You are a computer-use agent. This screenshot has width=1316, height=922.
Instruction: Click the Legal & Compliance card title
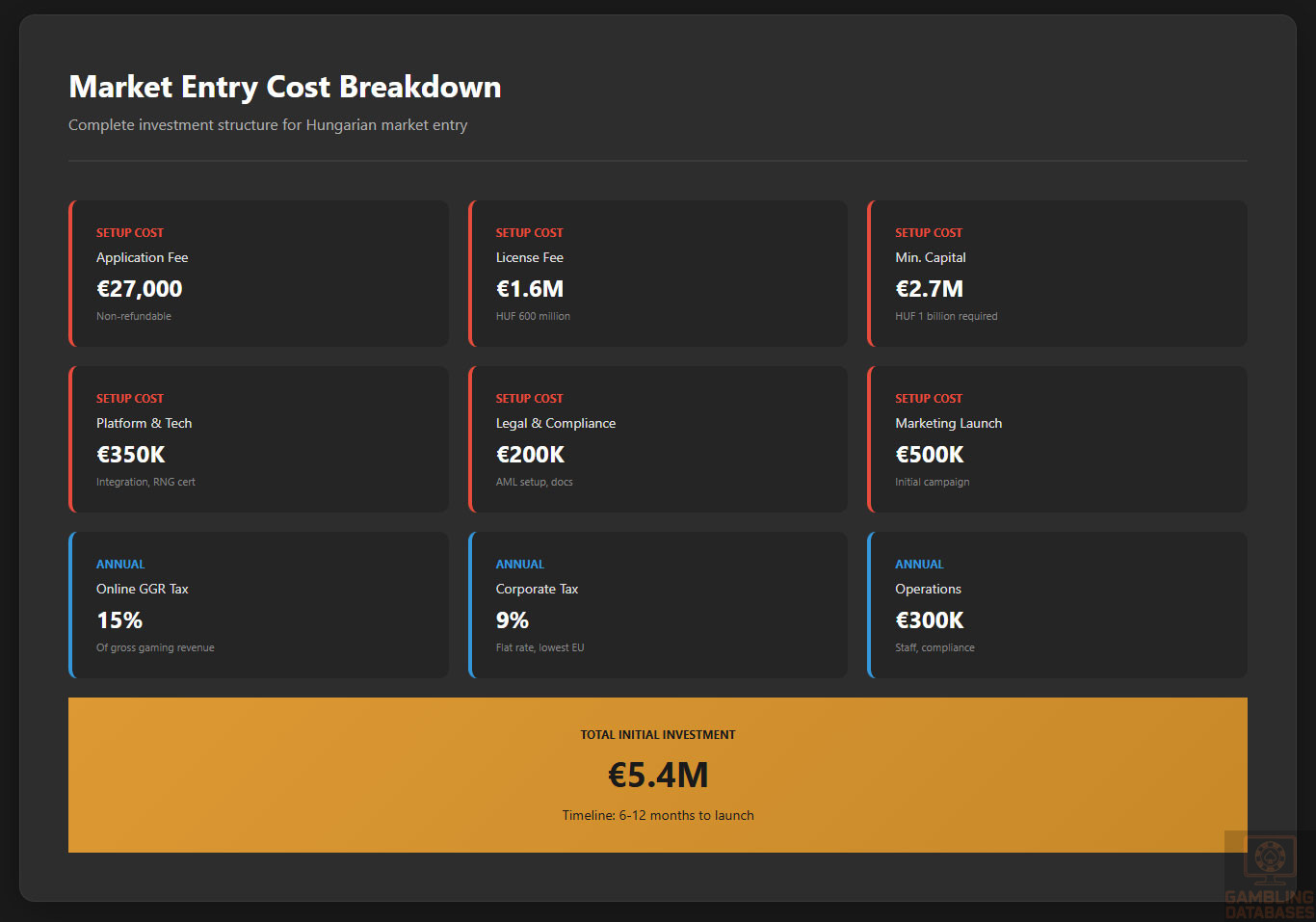tap(555, 423)
